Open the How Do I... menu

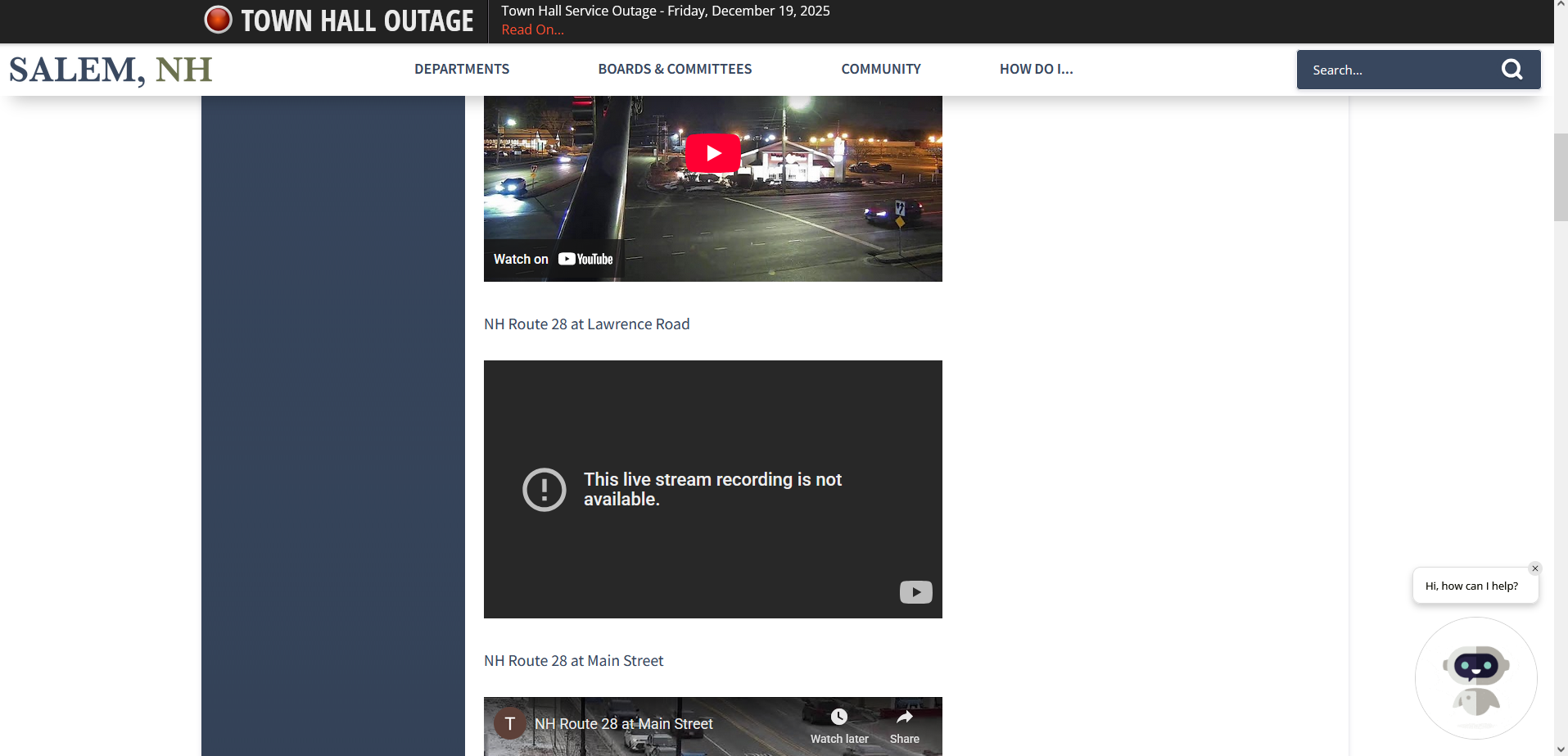pos(1036,69)
